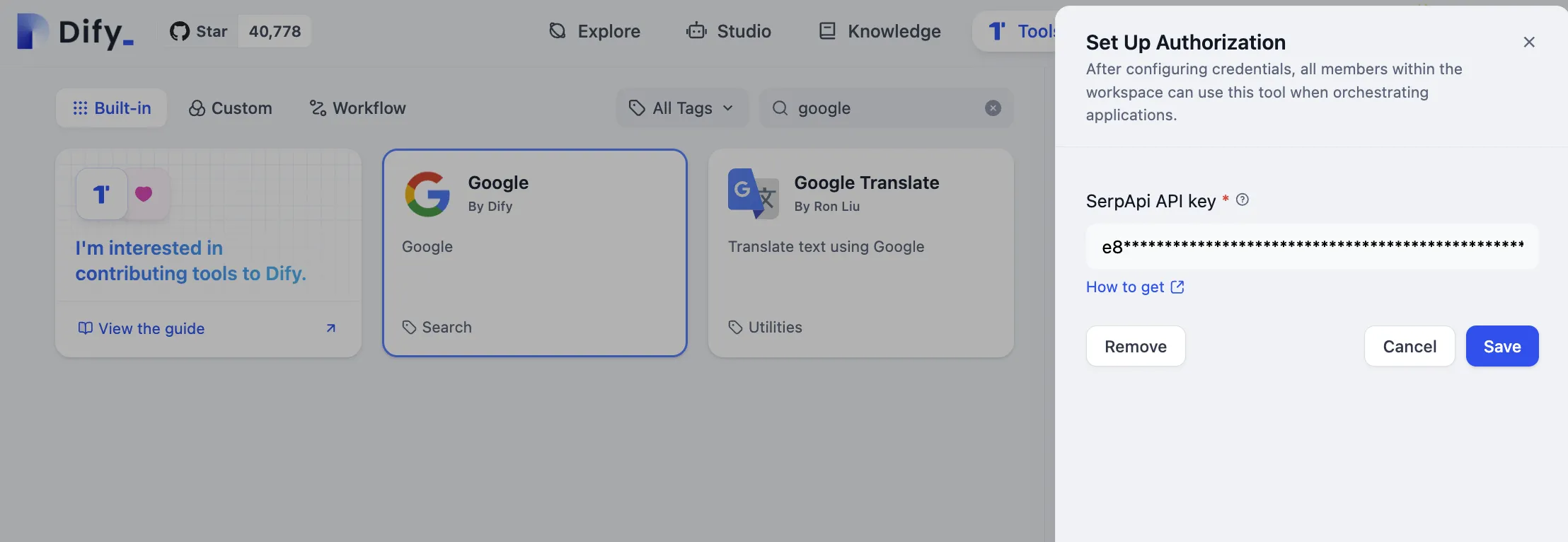
Task: Click the Google tool logo icon
Action: pos(427,194)
